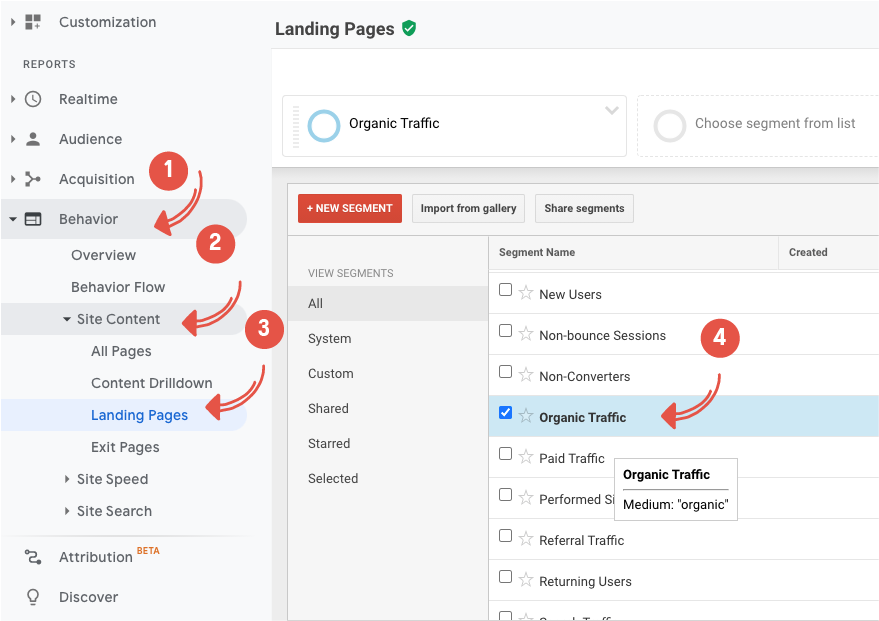Click the Attribution path icon
This screenshot has width=879, height=621.
[x=33, y=557]
